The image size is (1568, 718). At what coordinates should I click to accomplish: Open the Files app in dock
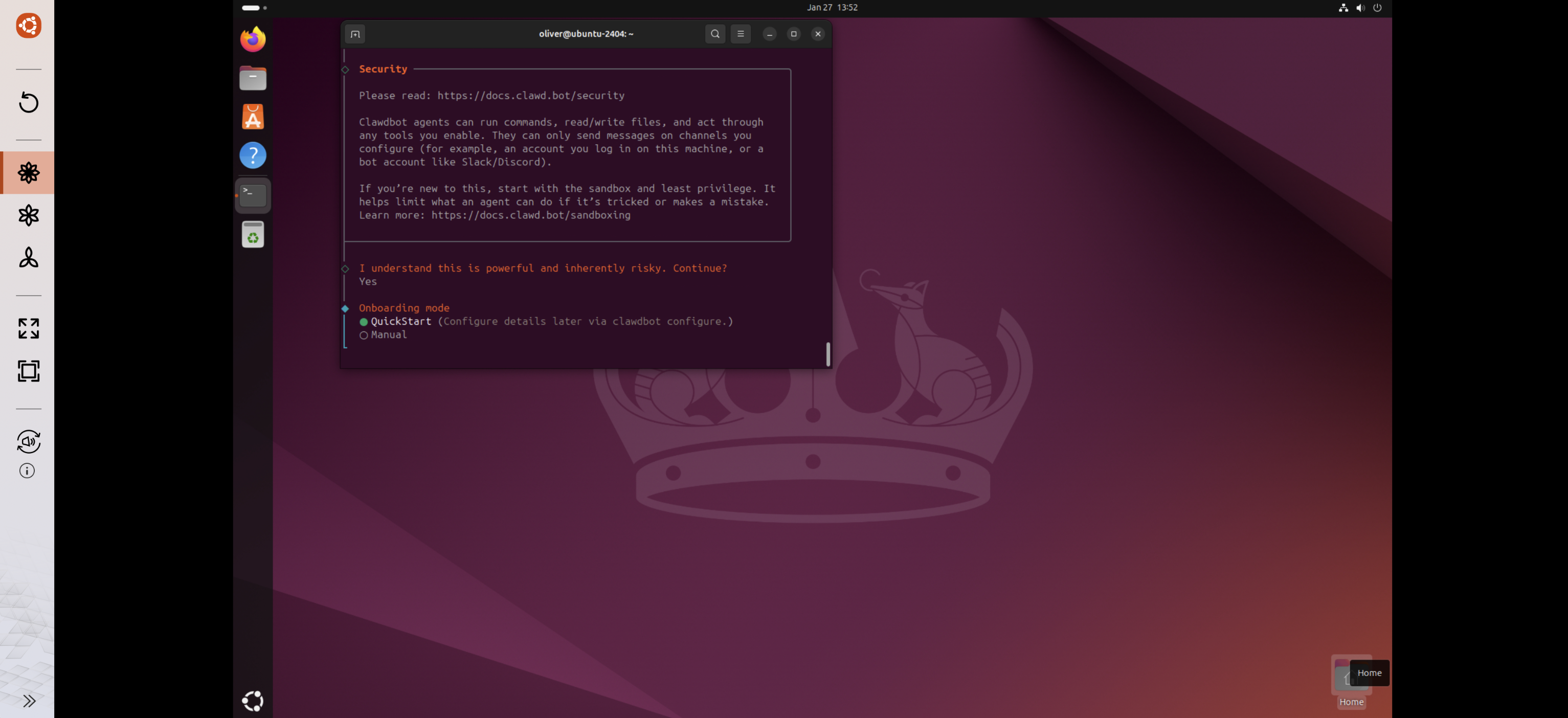253,78
